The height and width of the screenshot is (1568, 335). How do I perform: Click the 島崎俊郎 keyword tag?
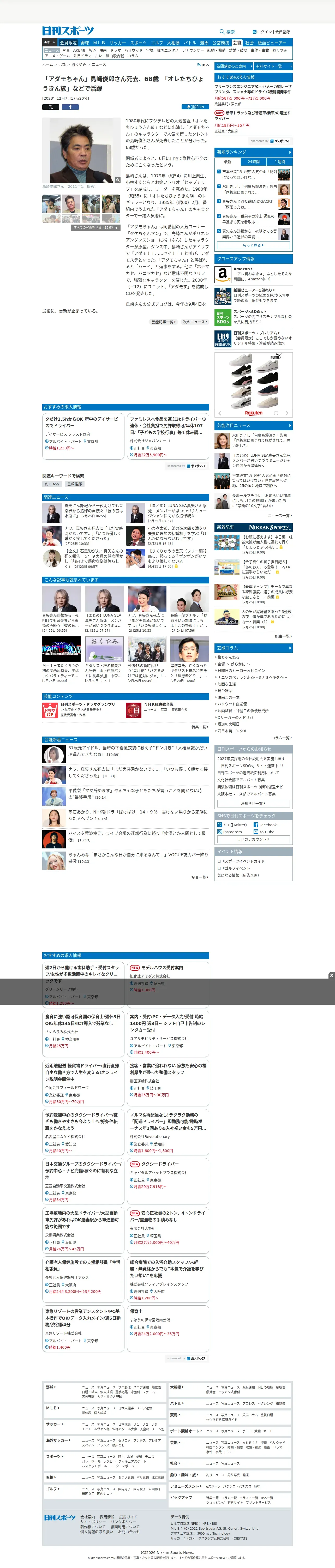[74, 484]
